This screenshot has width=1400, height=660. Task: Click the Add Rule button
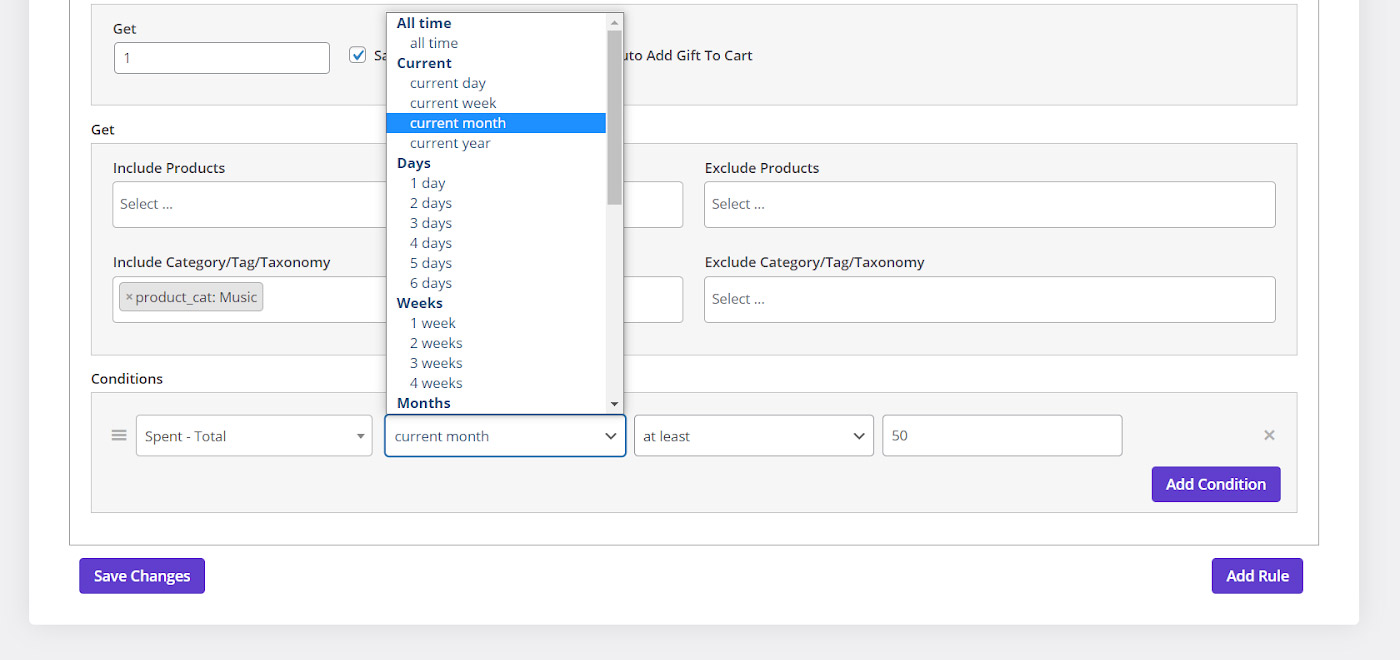point(1257,576)
